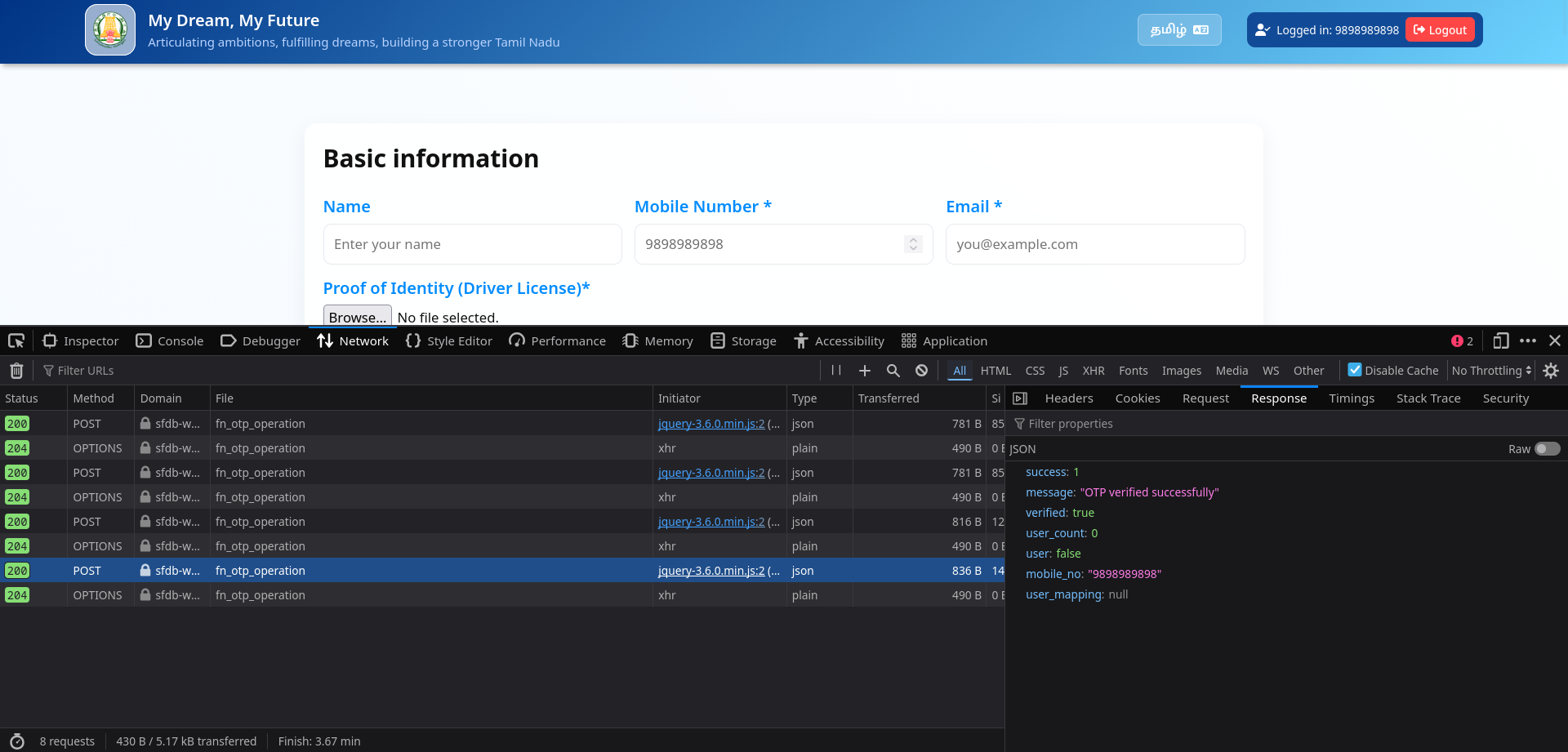Screen dimensions: 1568x752
Task: Clear network log with trash icon
Action: 16,371
